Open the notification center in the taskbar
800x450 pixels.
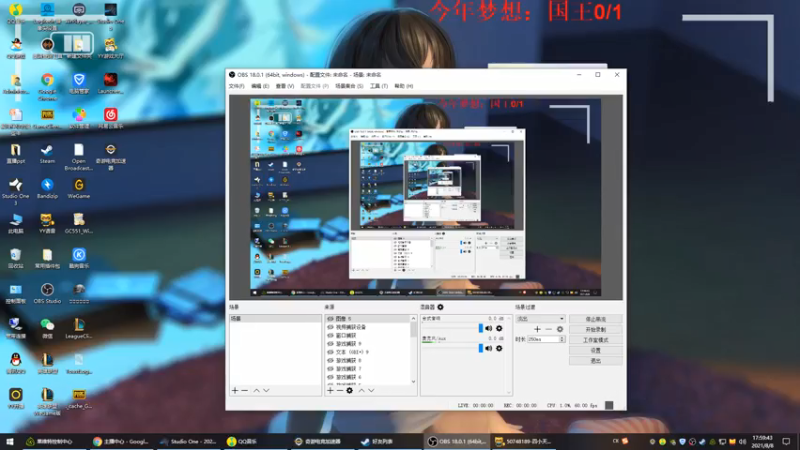click(786, 441)
